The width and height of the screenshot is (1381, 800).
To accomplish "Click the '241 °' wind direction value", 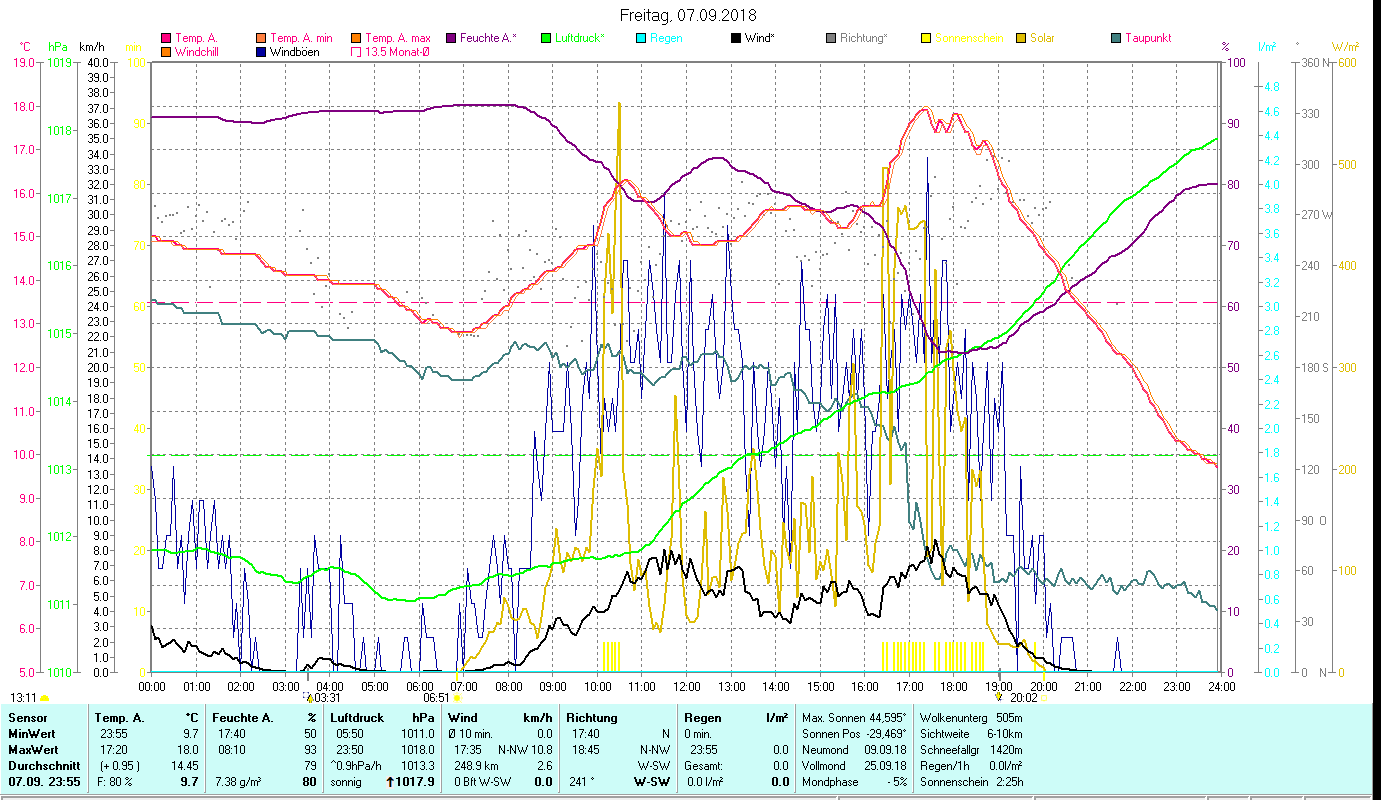I will [581, 782].
